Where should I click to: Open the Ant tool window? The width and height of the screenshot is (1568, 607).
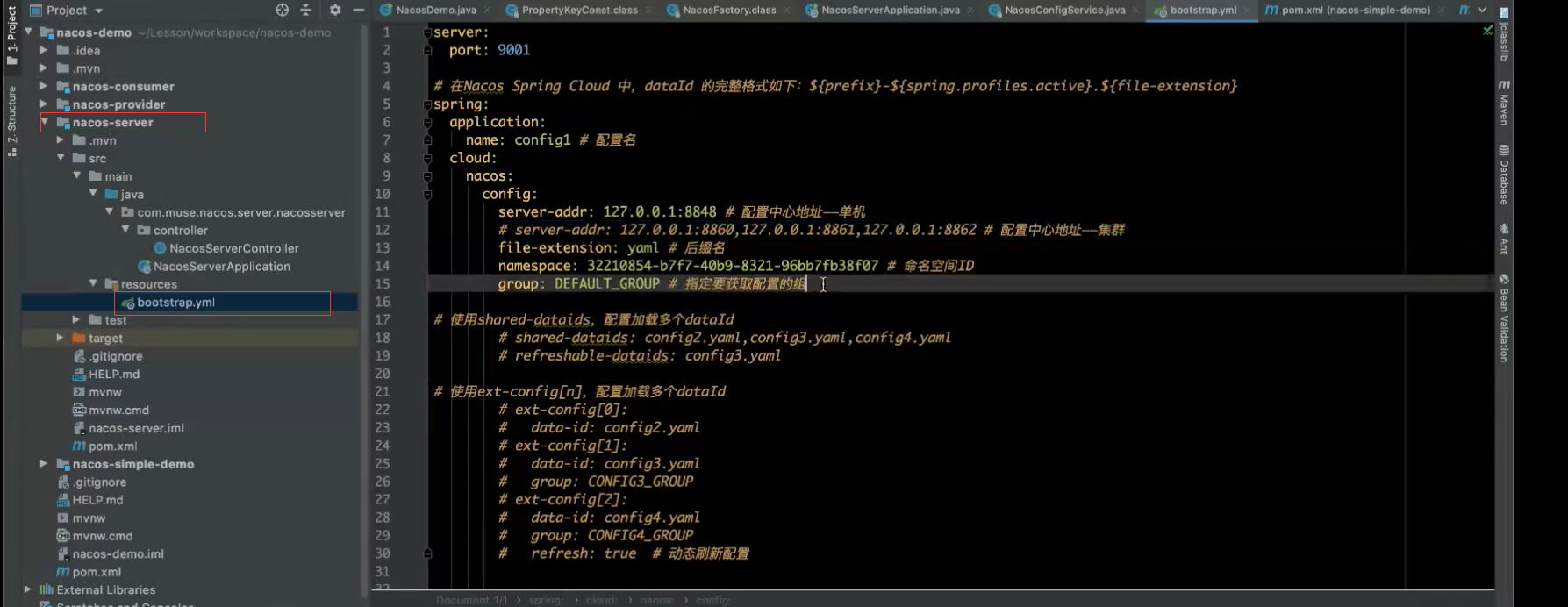[x=1504, y=238]
